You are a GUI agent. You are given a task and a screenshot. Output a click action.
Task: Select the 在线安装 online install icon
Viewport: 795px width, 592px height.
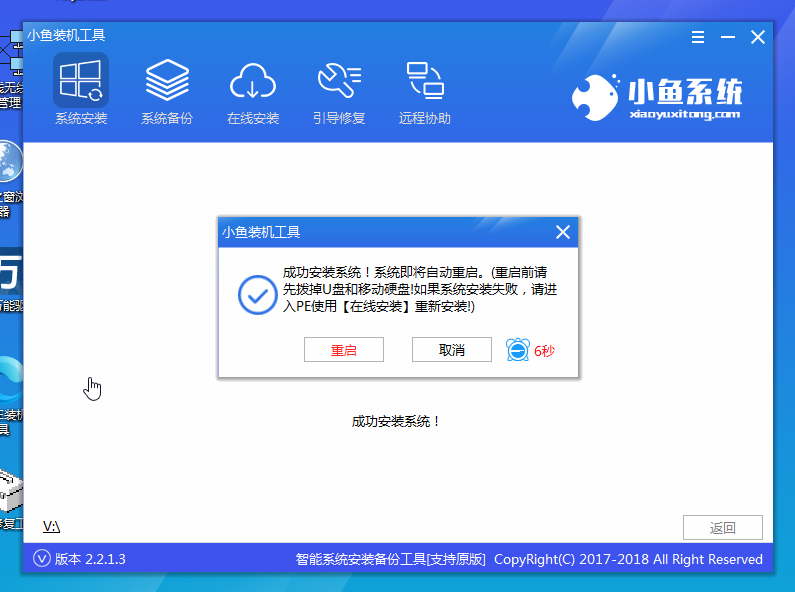point(253,92)
